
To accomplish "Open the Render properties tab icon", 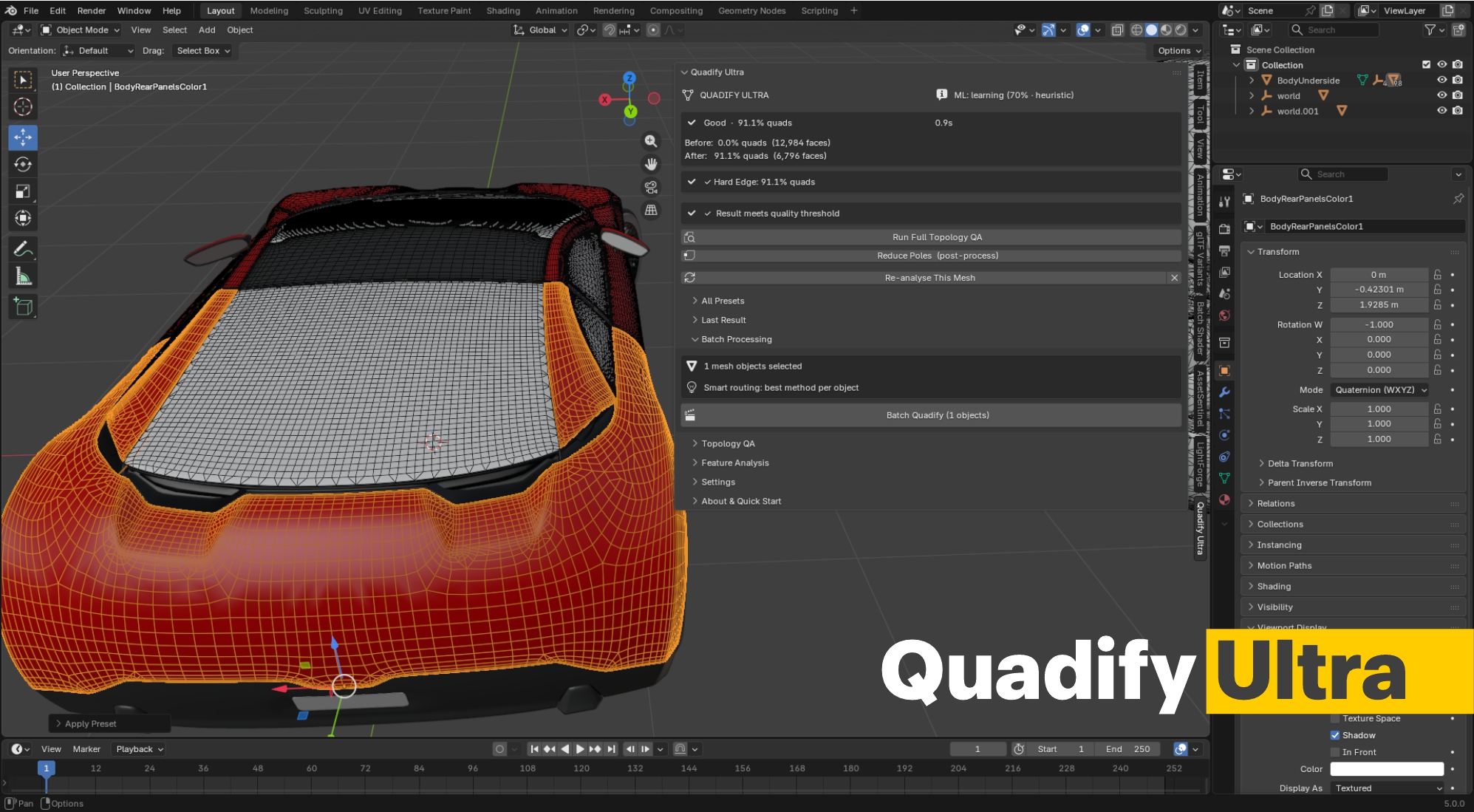I will coord(1224,229).
